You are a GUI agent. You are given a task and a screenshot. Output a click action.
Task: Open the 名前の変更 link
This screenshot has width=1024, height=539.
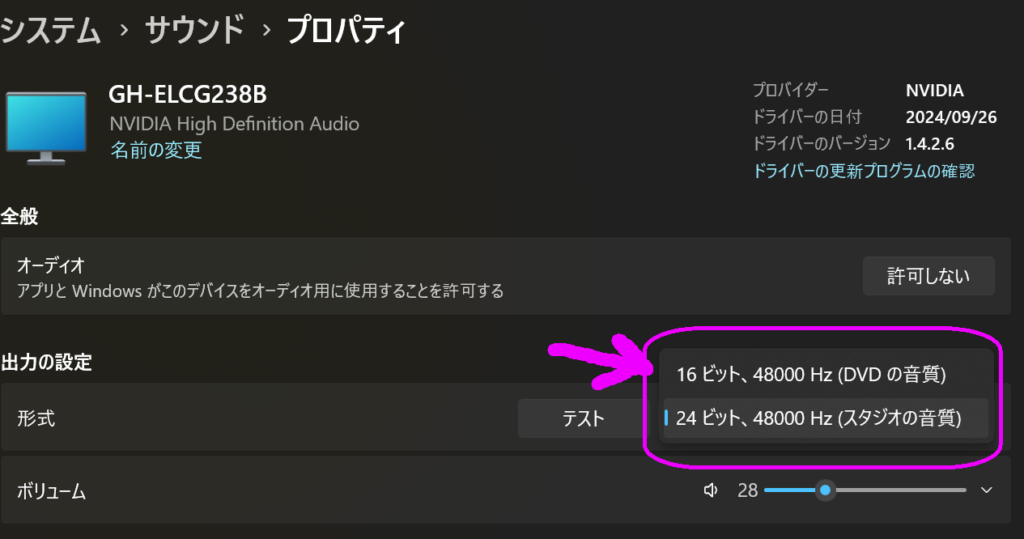(x=155, y=150)
